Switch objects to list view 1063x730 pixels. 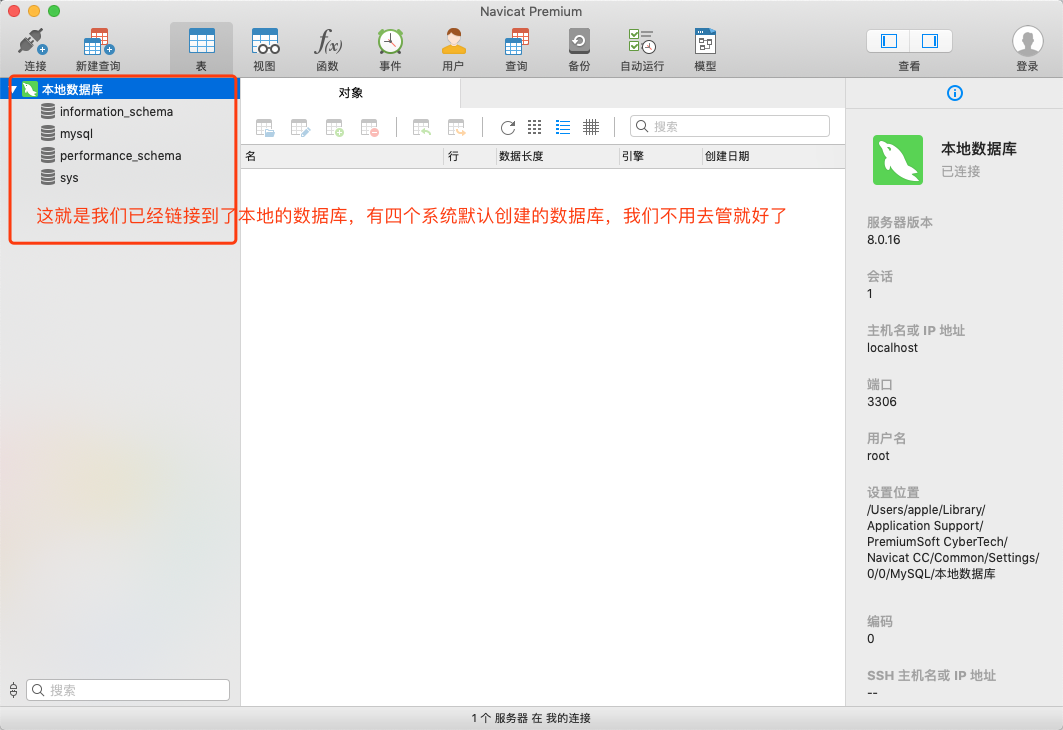(563, 127)
